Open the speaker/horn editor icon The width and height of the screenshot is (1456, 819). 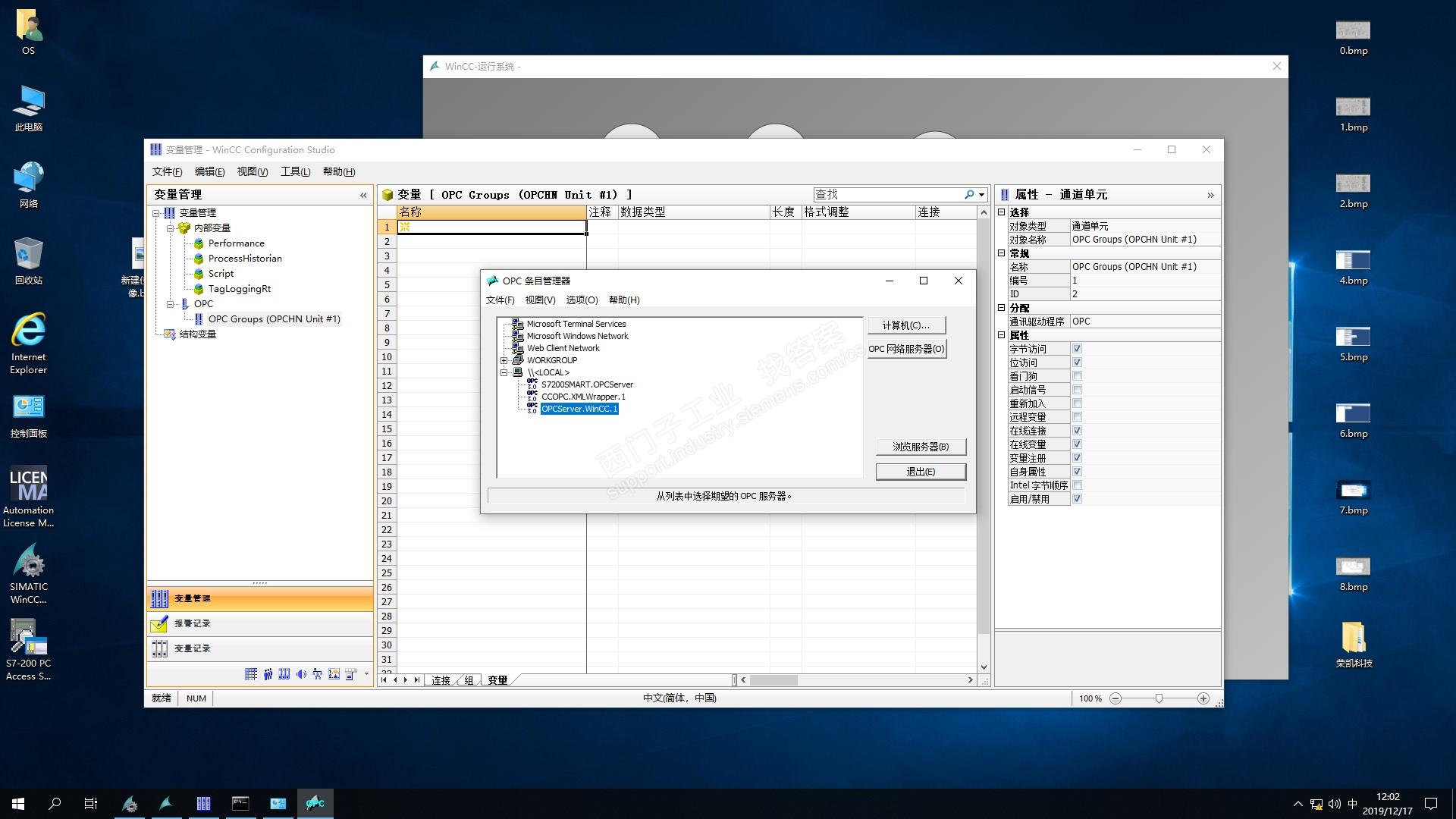(x=301, y=674)
